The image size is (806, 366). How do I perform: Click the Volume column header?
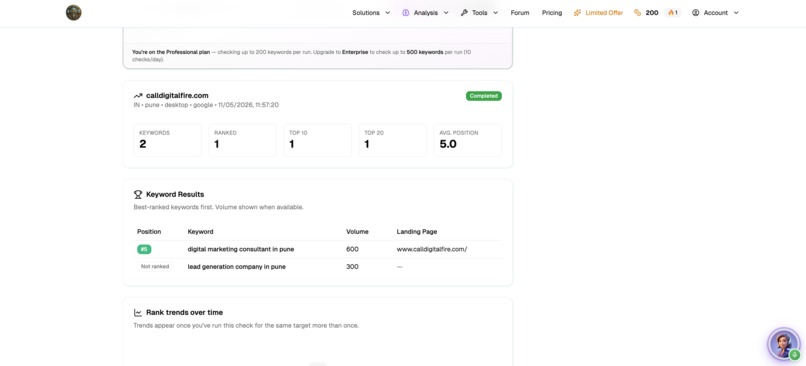[x=357, y=232]
